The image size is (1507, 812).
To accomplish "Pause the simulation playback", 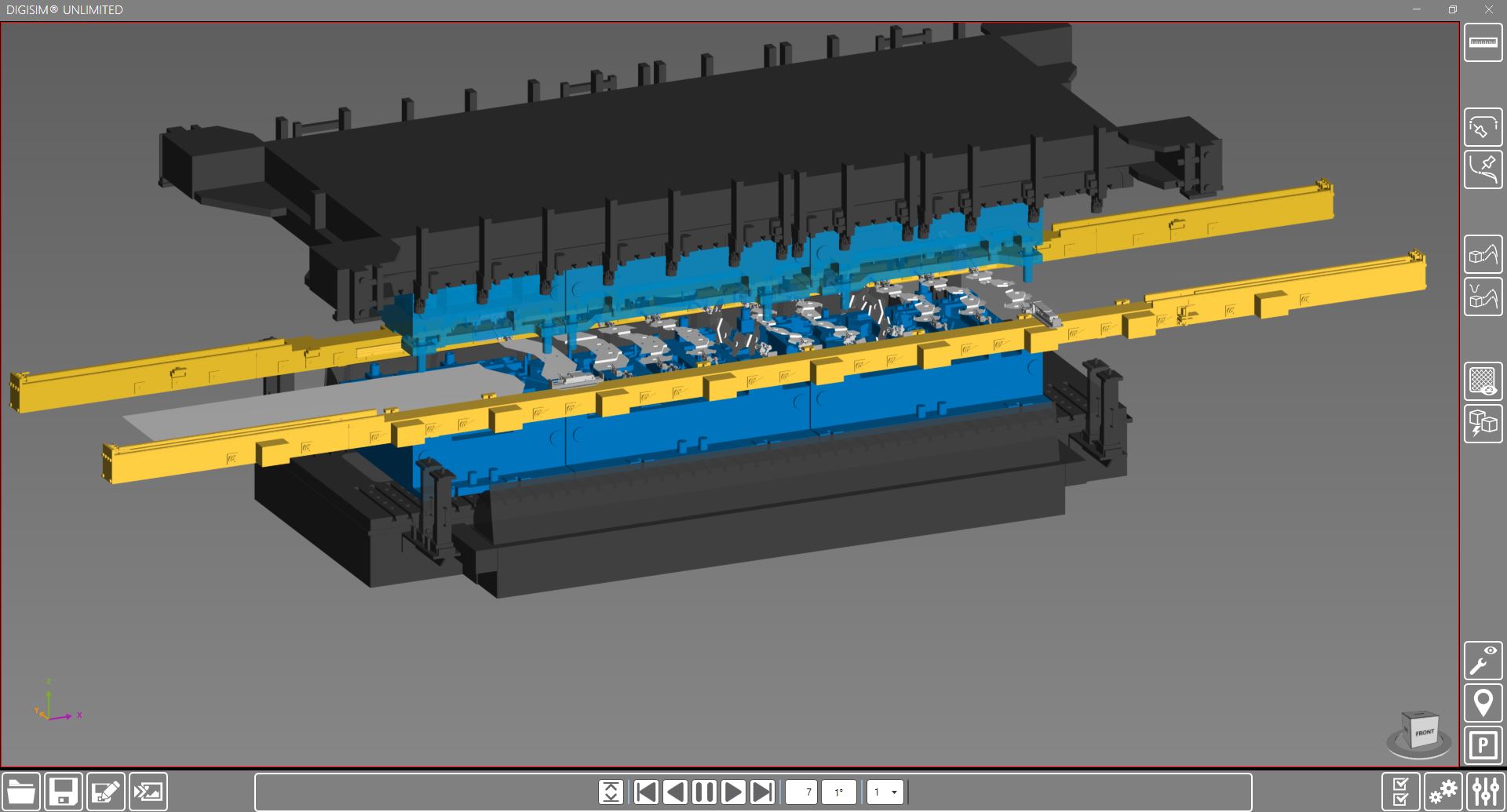I will point(704,792).
